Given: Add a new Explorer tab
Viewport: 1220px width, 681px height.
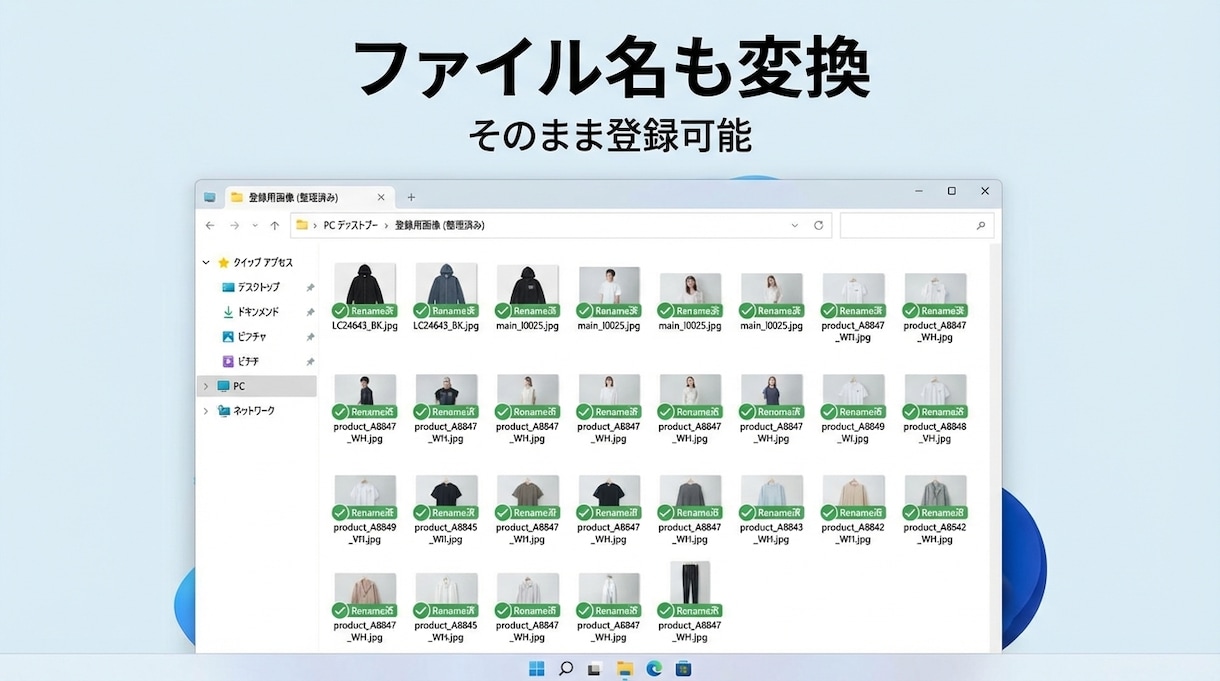Looking at the screenshot, I should point(411,197).
